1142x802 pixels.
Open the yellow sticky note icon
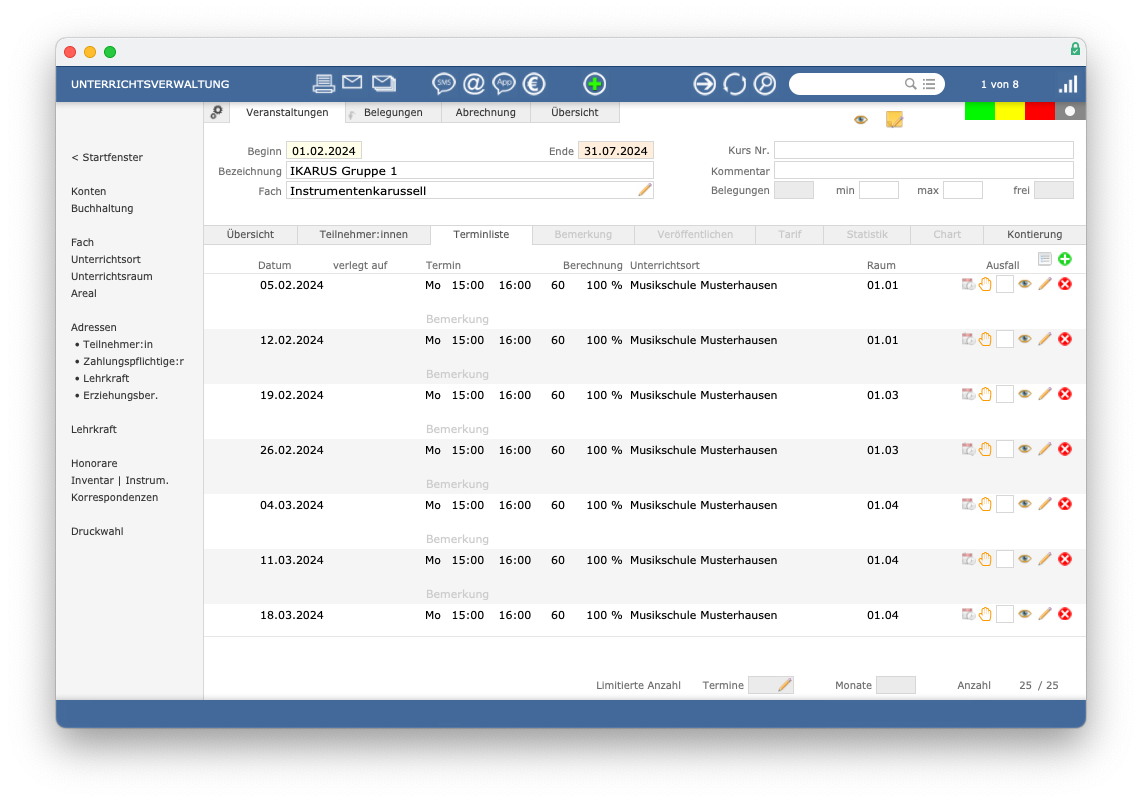tap(894, 119)
